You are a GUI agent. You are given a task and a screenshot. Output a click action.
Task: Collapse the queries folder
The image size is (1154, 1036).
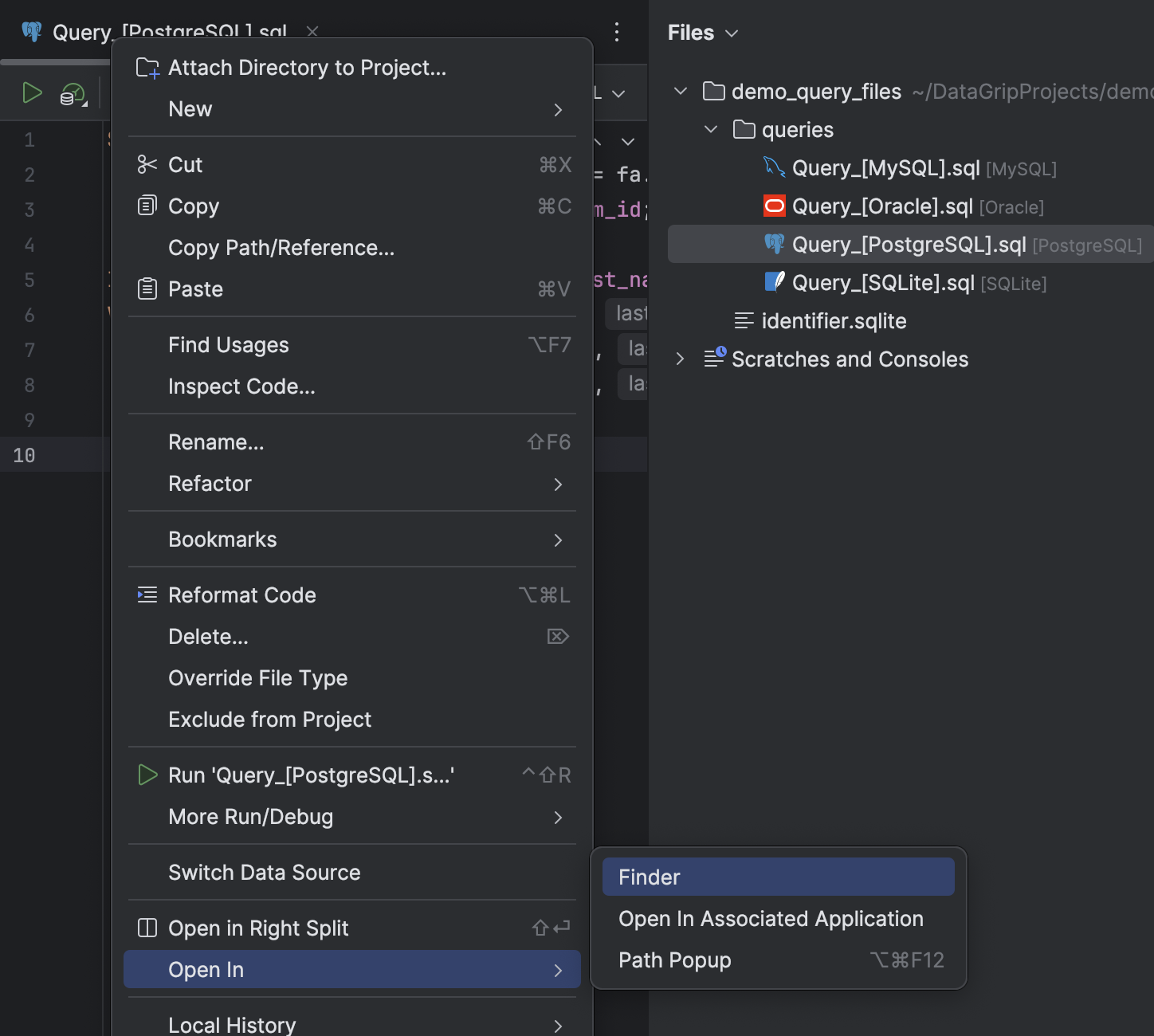711,129
